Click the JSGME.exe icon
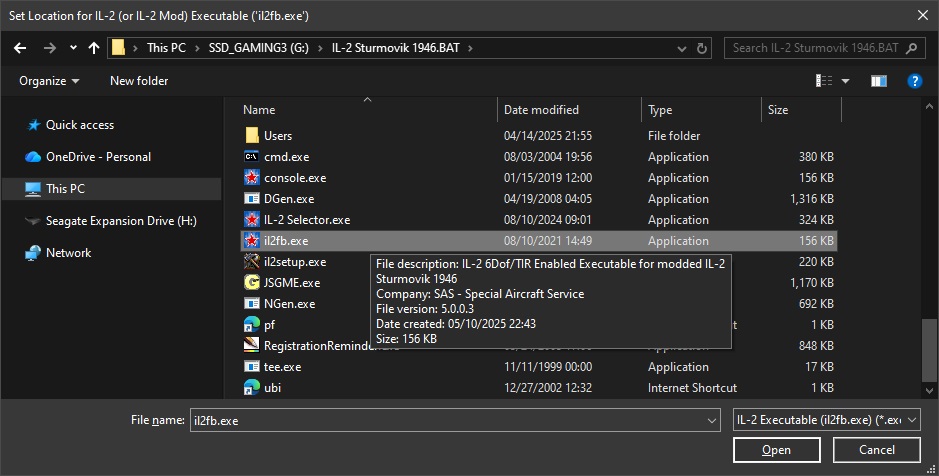939x476 pixels. (x=252, y=283)
